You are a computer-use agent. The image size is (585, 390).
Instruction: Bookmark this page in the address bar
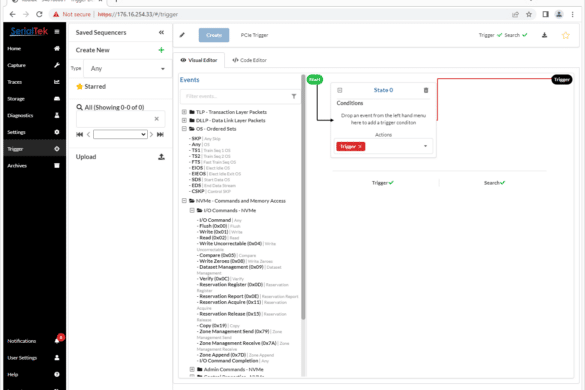tap(529, 15)
